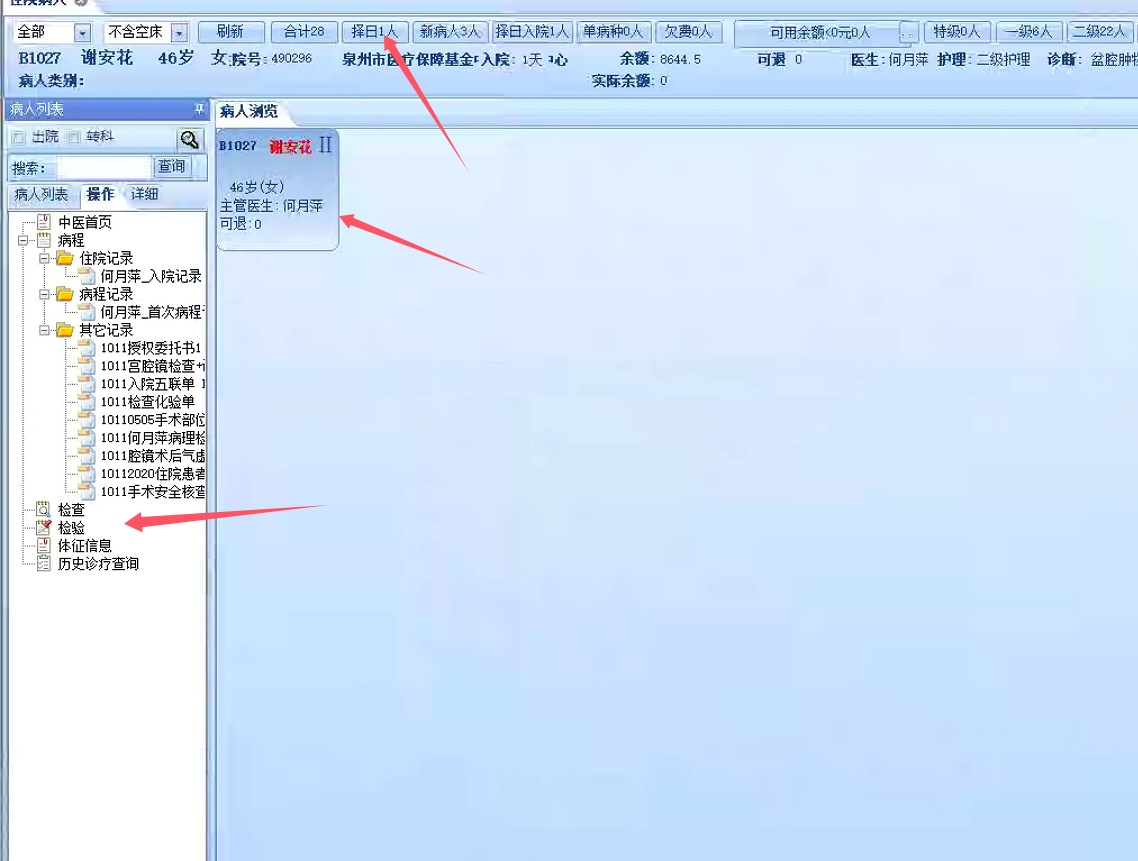Click the document icon beside 1011宫腔镜检查
The height and width of the screenshot is (861, 1138).
(87, 365)
